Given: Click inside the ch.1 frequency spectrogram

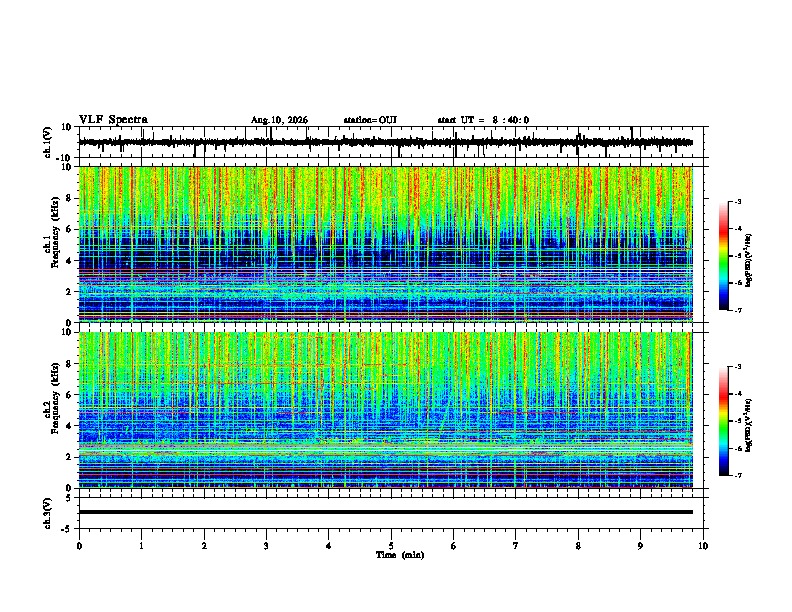Looking at the screenshot, I should pyautogui.click(x=386, y=244).
